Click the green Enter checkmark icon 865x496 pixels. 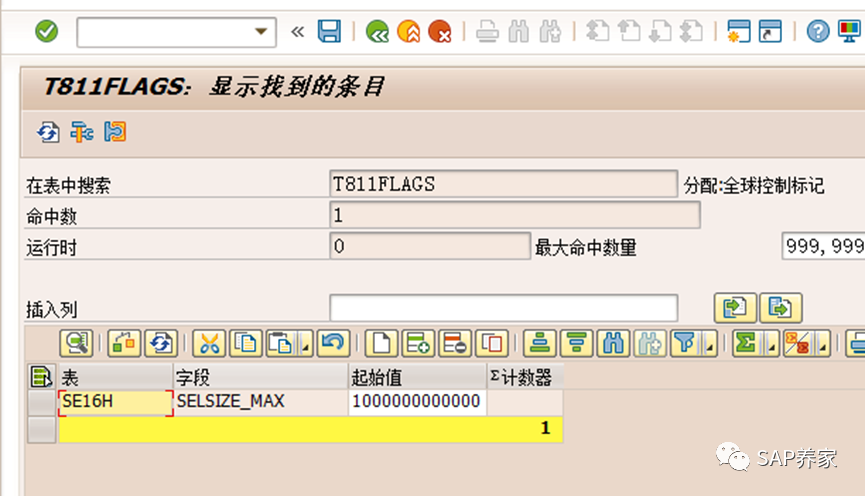coord(46,31)
